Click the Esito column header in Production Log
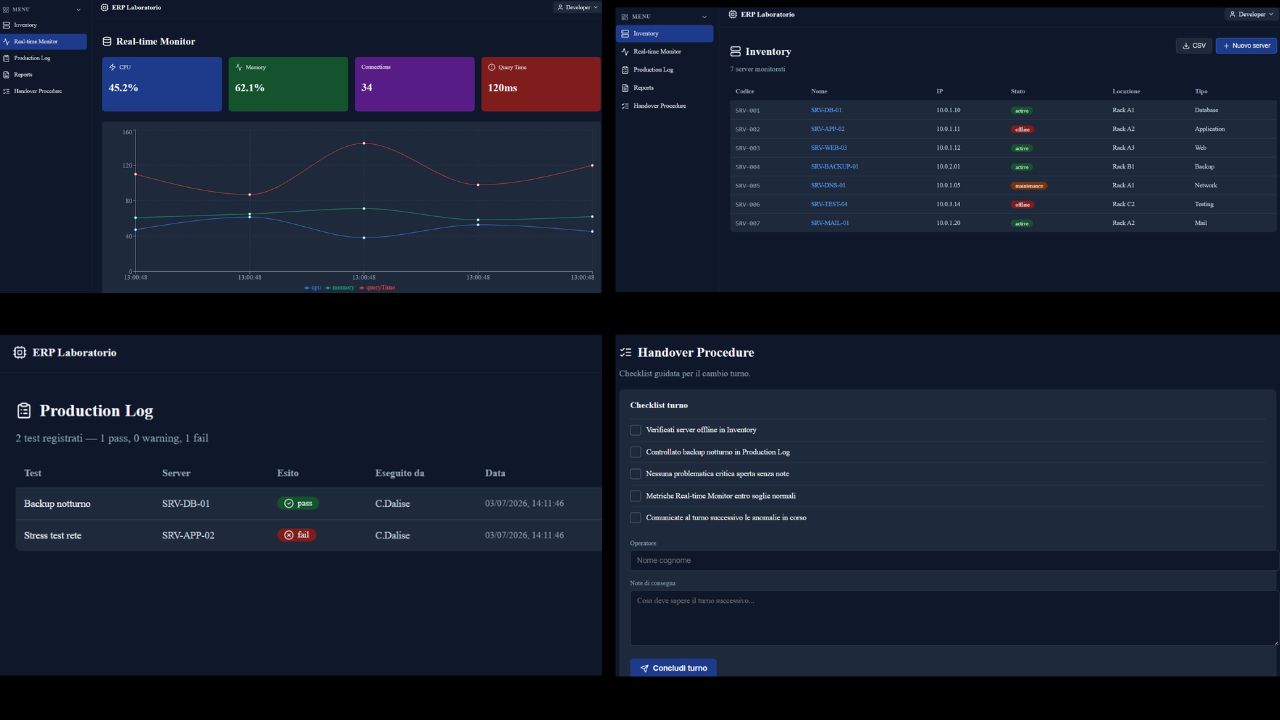This screenshot has width=1280, height=720. coord(288,473)
